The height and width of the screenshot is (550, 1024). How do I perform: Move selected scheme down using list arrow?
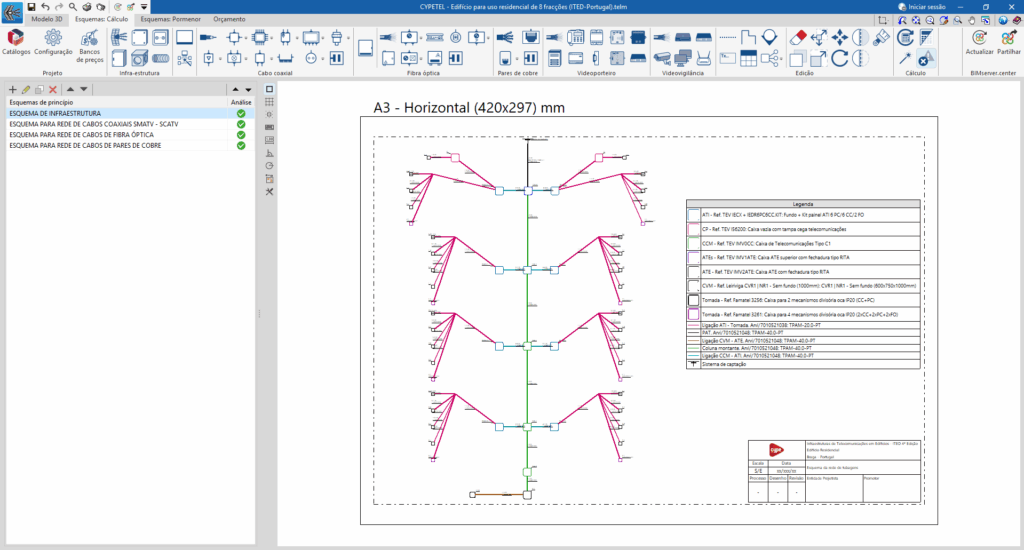click(x=82, y=90)
